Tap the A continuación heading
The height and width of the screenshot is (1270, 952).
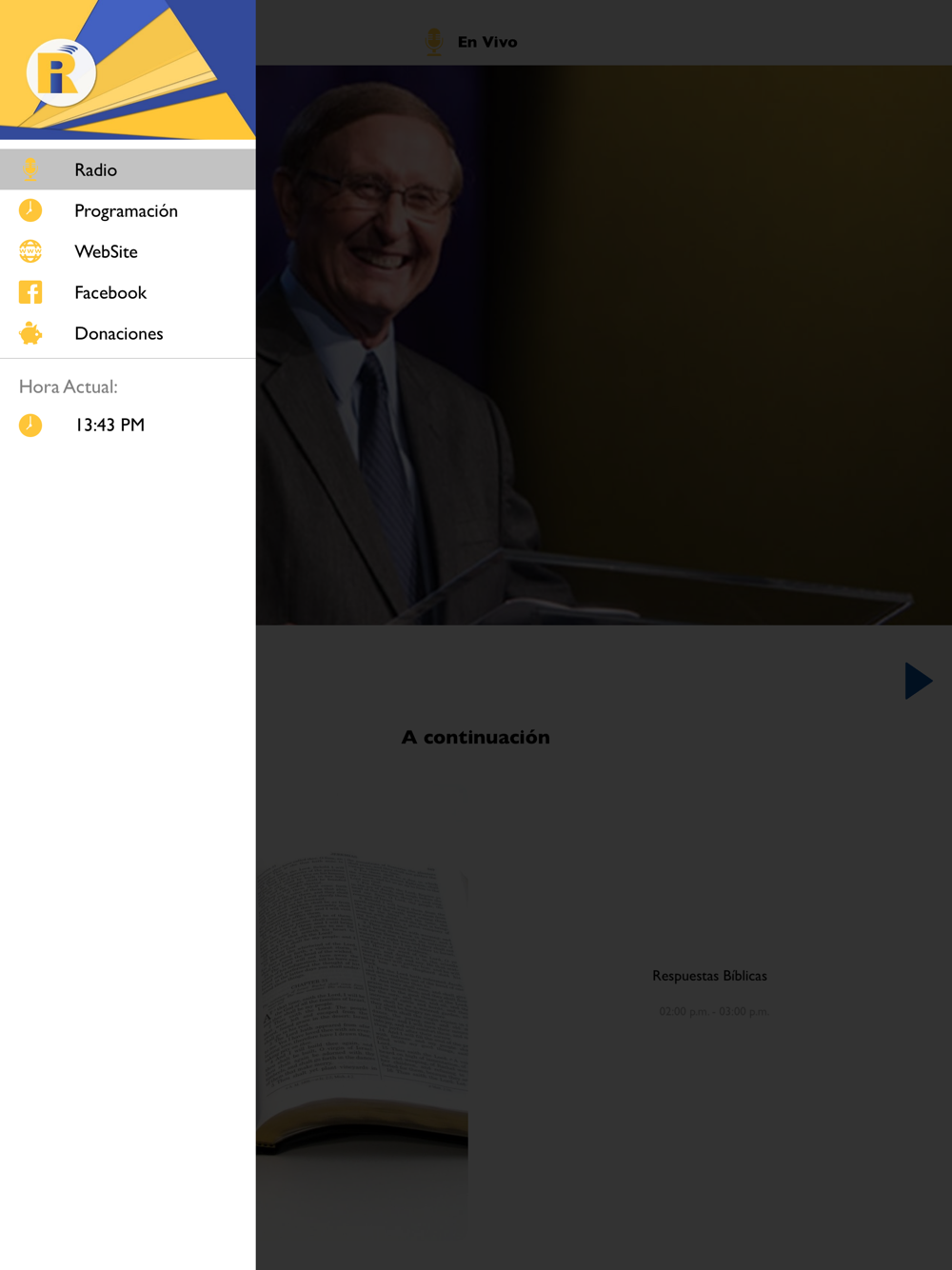tap(476, 737)
